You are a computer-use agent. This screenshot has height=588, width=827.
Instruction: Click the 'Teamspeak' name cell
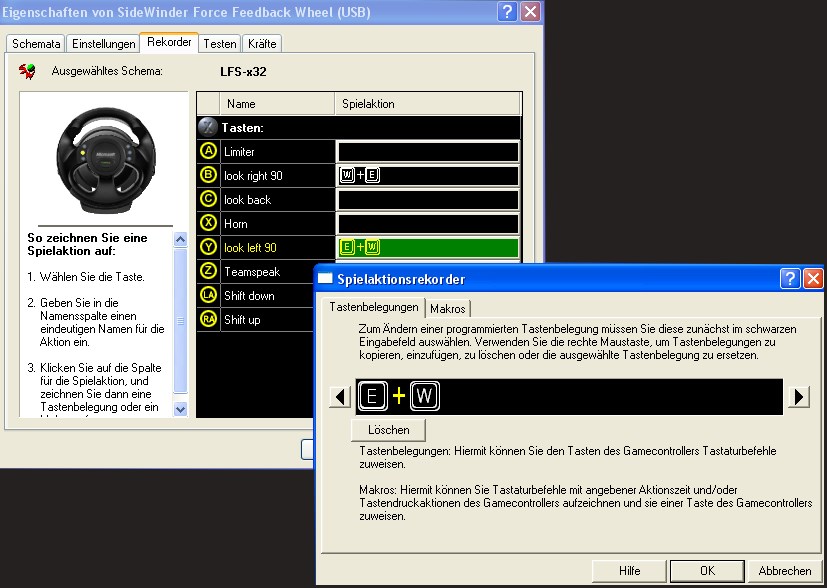[268, 272]
